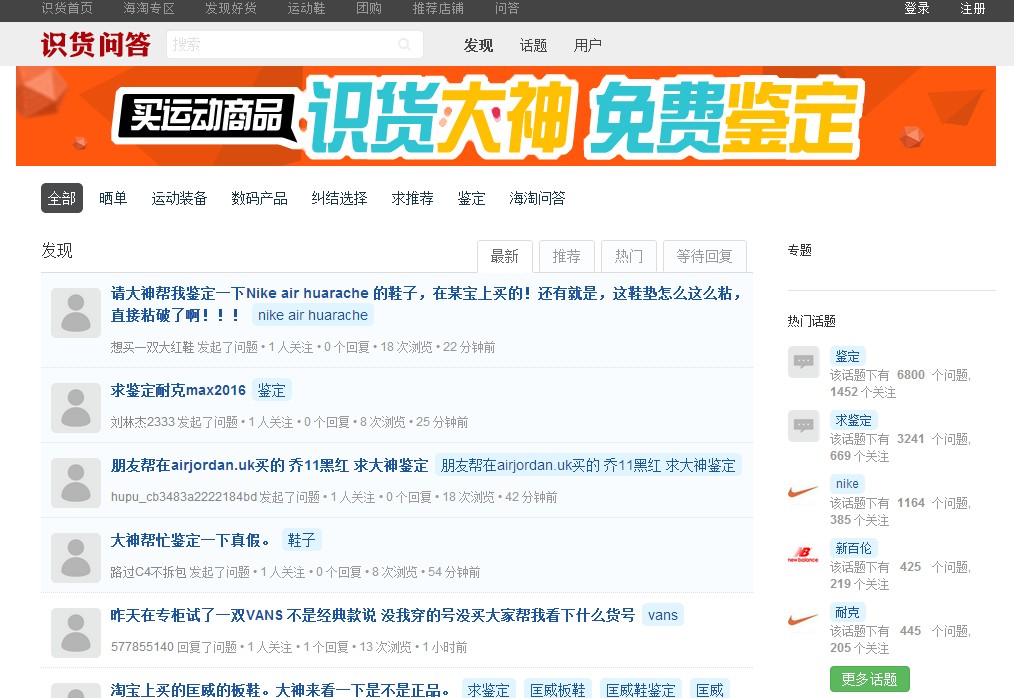Click the 新百伦 New Balance logo icon
The image size is (1014, 698).
tap(804, 554)
